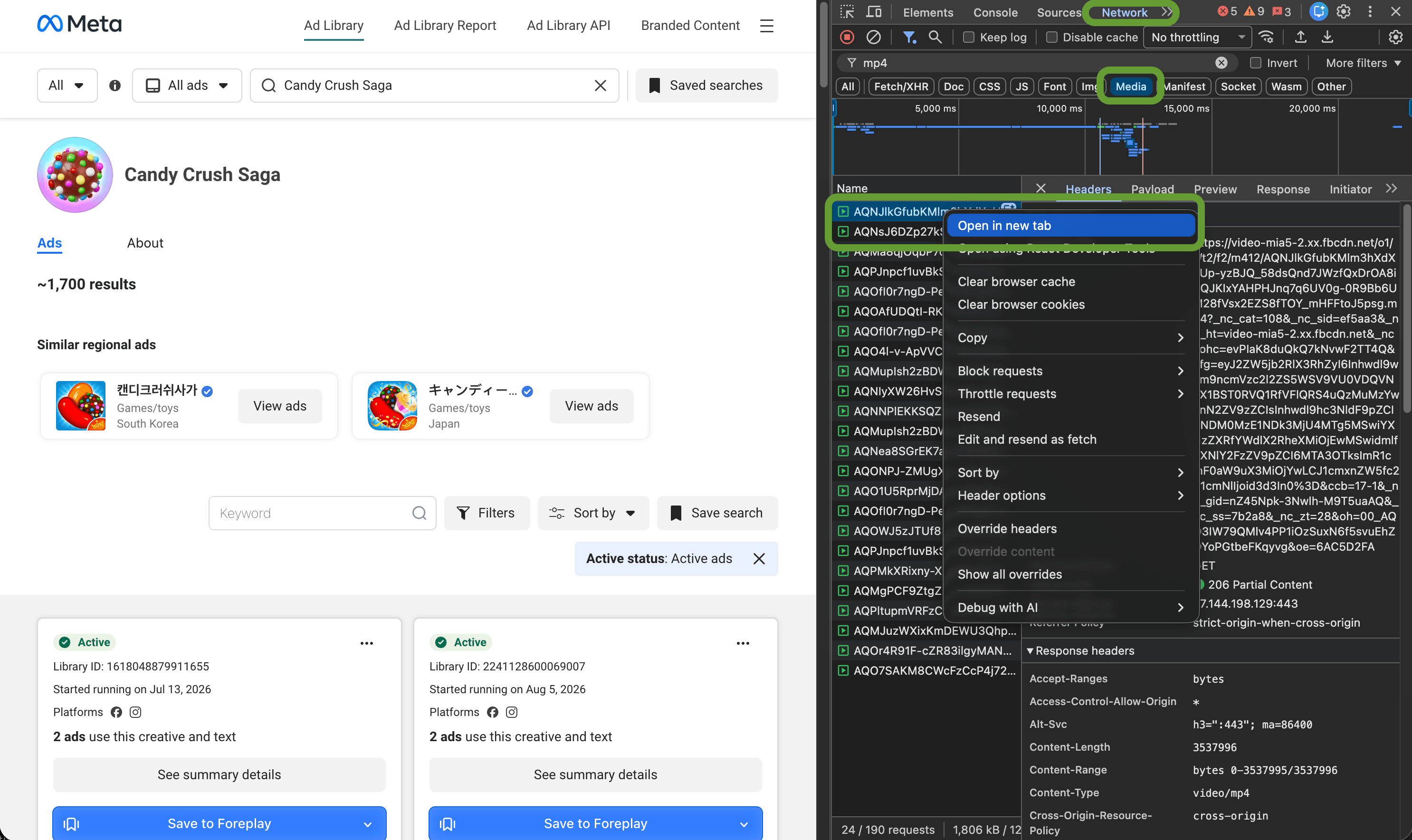The image size is (1412, 840).
Task: Switch to the About tab
Action: [x=145, y=243]
